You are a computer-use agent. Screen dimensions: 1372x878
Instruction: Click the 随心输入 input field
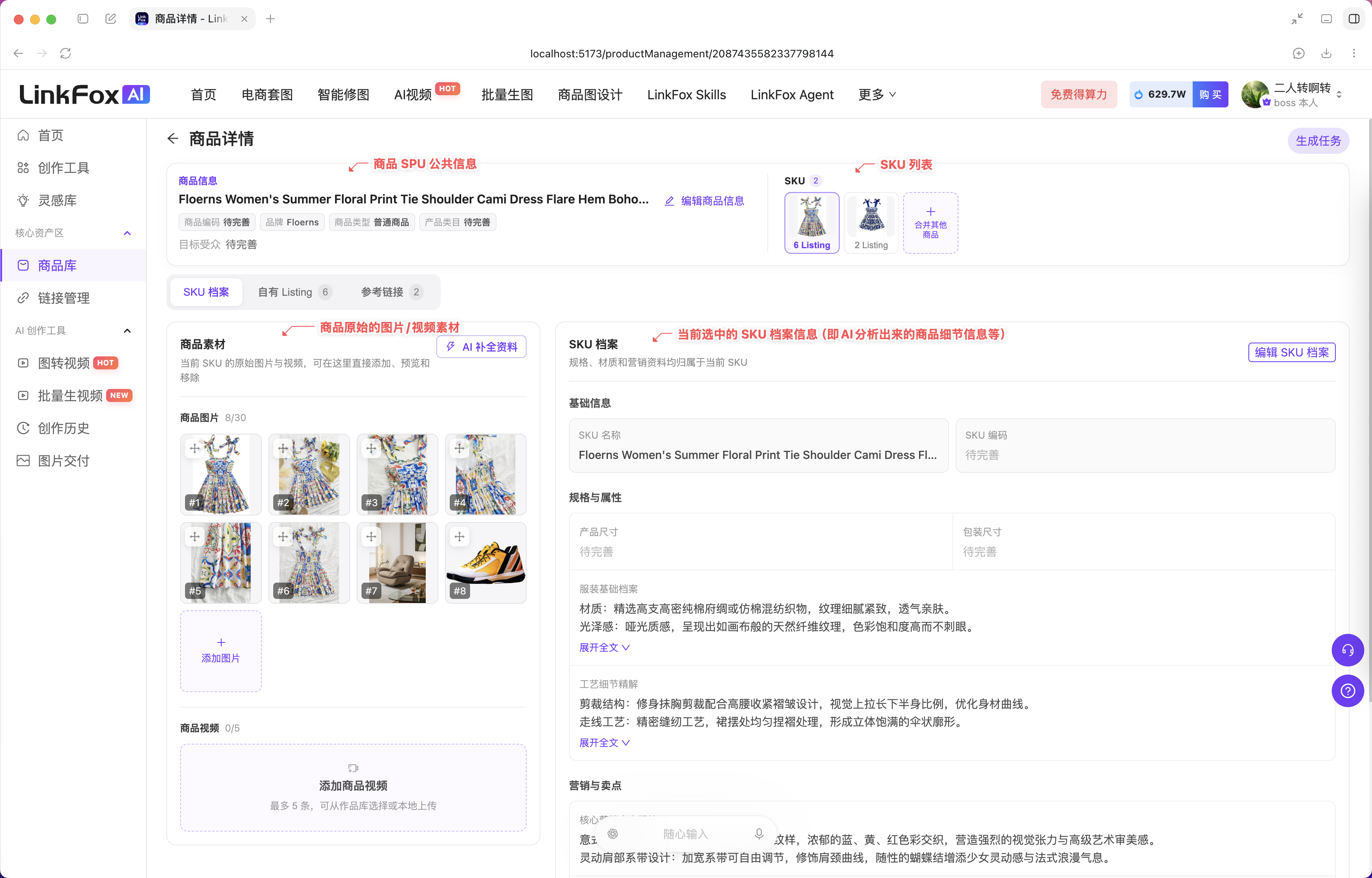pyautogui.click(x=686, y=834)
